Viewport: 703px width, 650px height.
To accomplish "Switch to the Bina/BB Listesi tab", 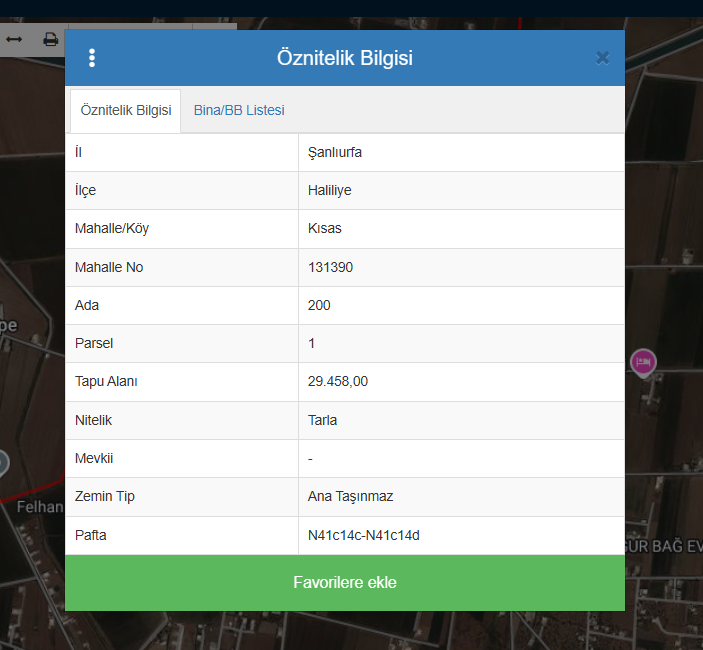I will click(239, 111).
